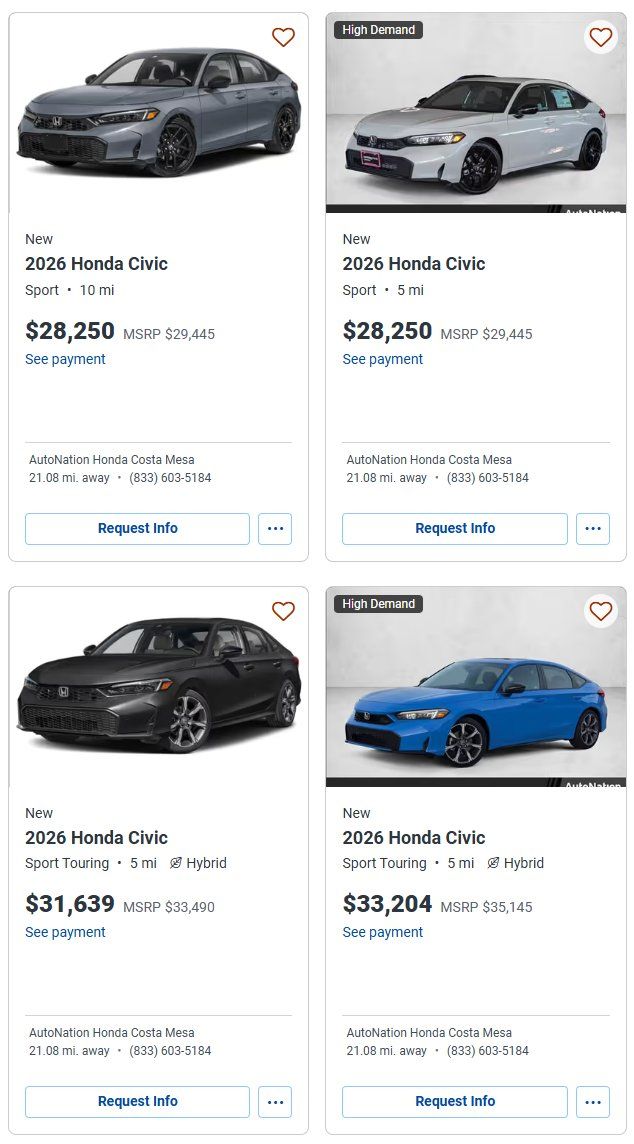Expand three-dot menu on the $31,639 Civic
The image size is (634, 1144).
click(275, 1102)
